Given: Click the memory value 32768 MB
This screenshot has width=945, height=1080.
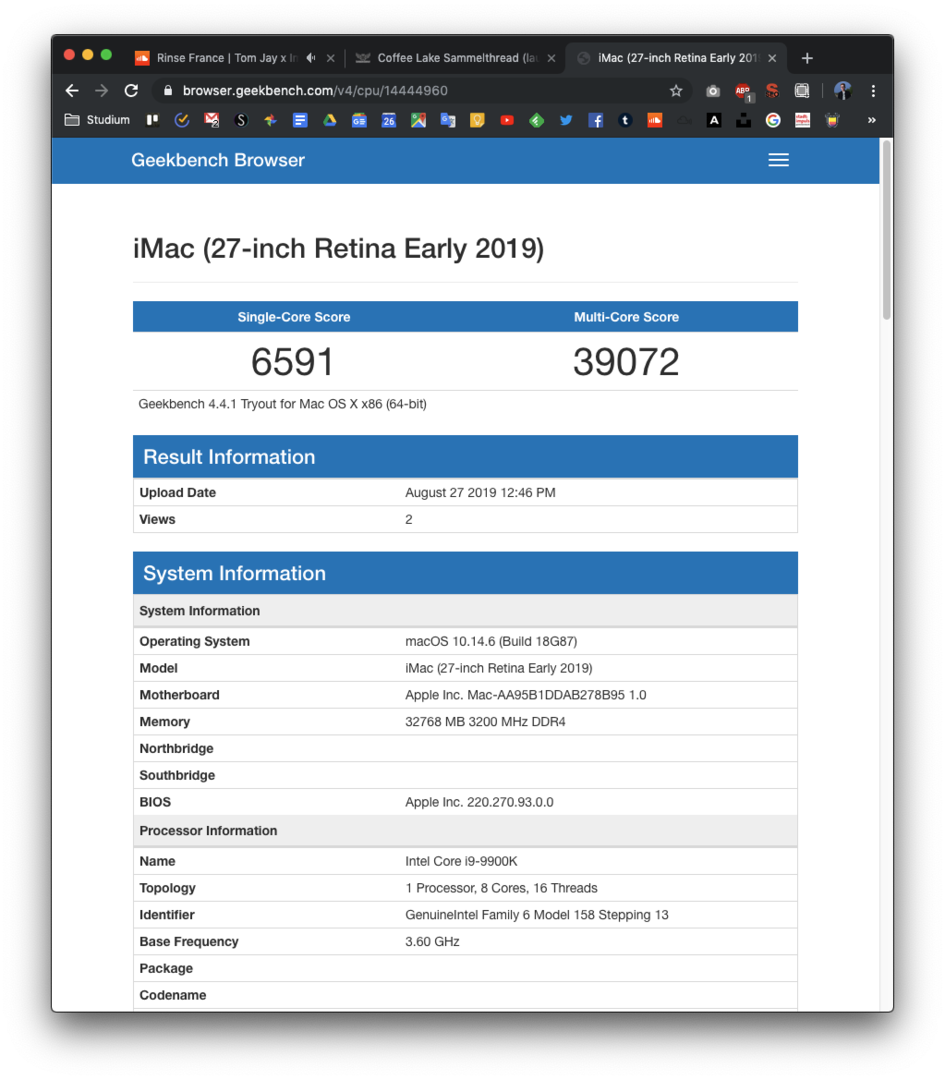Looking at the screenshot, I should point(485,723).
